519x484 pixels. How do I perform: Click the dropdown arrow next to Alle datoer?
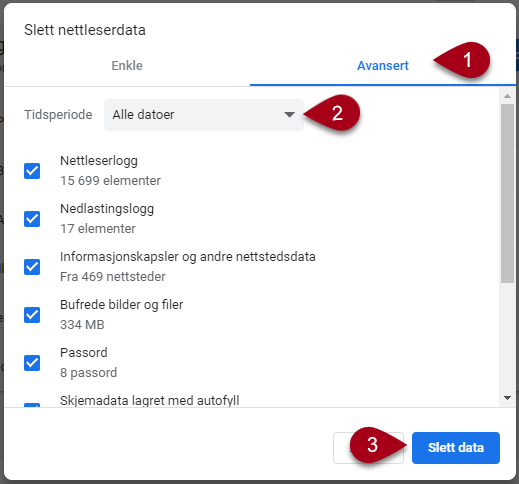pyautogui.click(x=289, y=115)
